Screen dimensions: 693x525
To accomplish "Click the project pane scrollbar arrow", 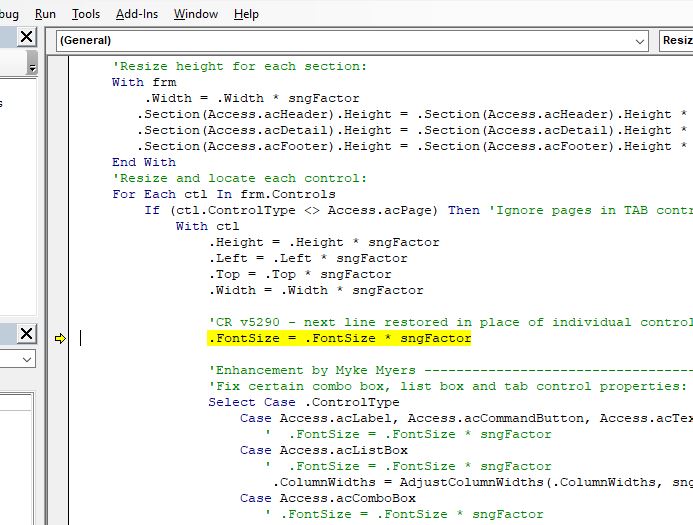I will pyautogui.click(x=32, y=68).
